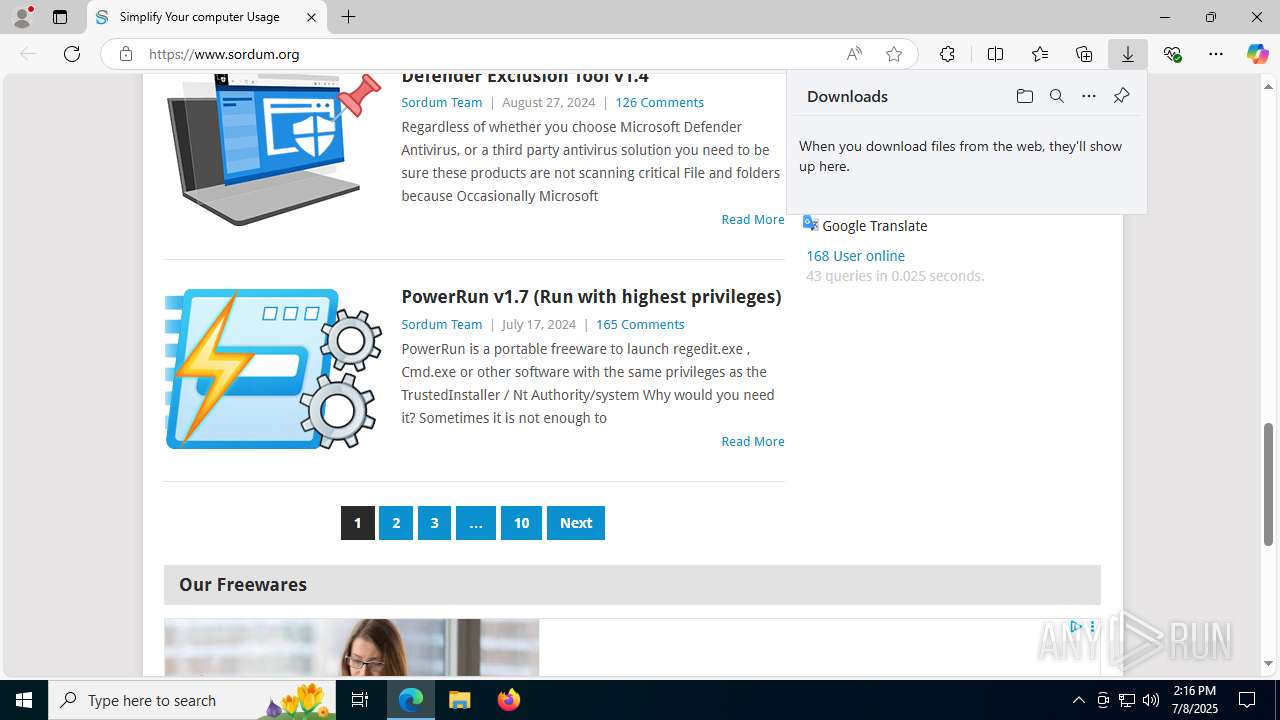Open downloads folder icon in Downloads panel

[1024, 96]
